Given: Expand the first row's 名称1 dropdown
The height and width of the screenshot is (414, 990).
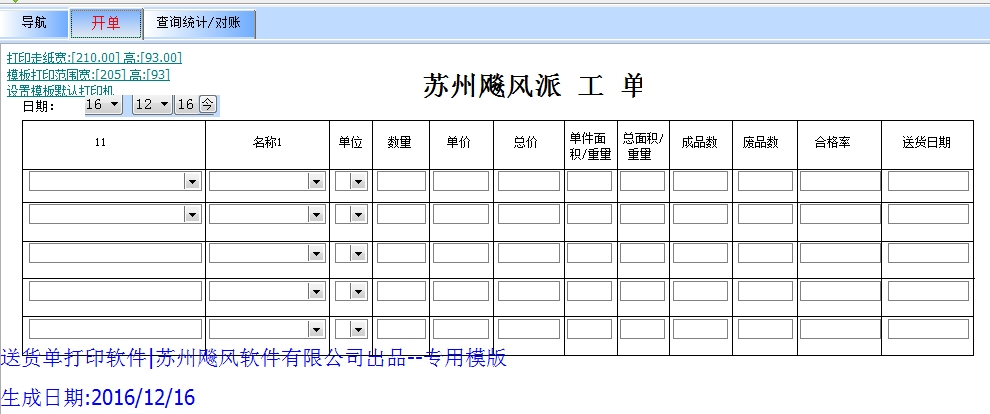Looking at the screenshot, I should coord(316,182).
